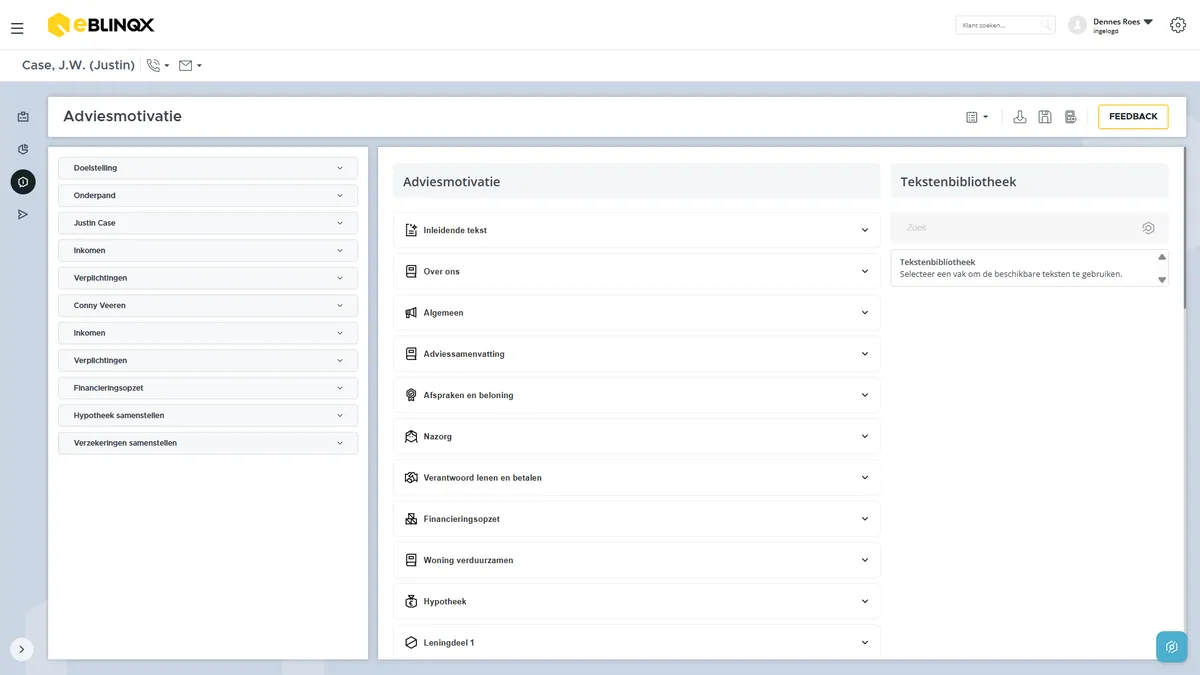Expand the Hypotheek samenstellen section

coord(208,415)
